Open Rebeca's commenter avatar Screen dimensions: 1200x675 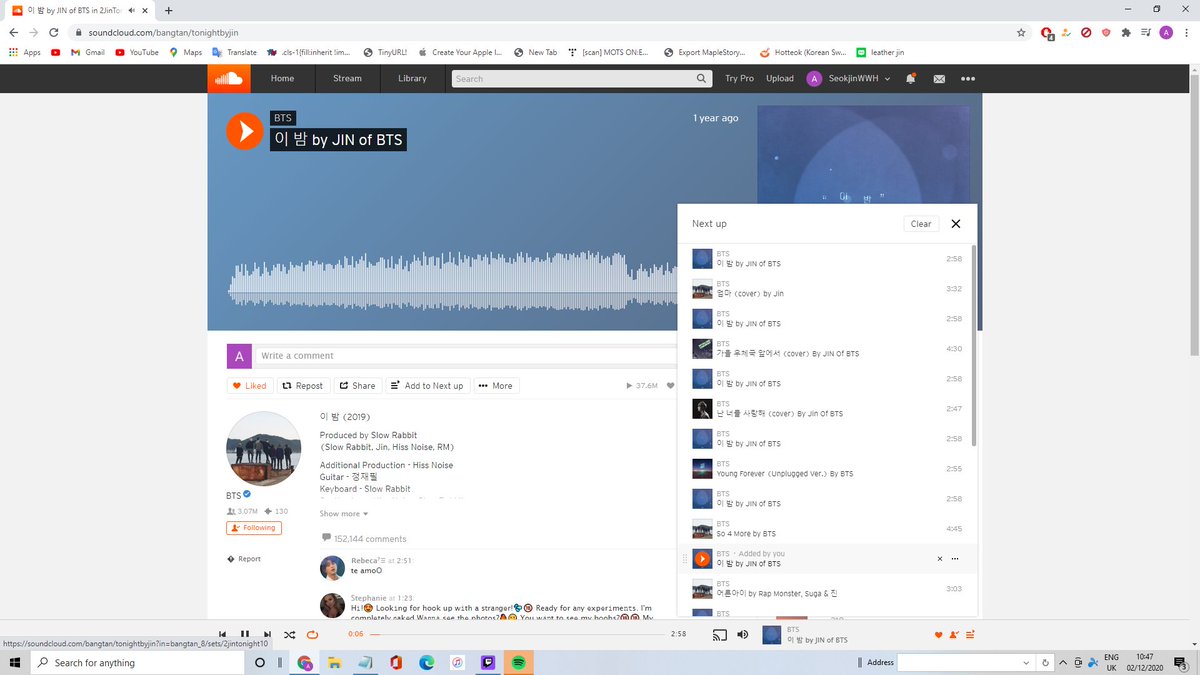332,567
